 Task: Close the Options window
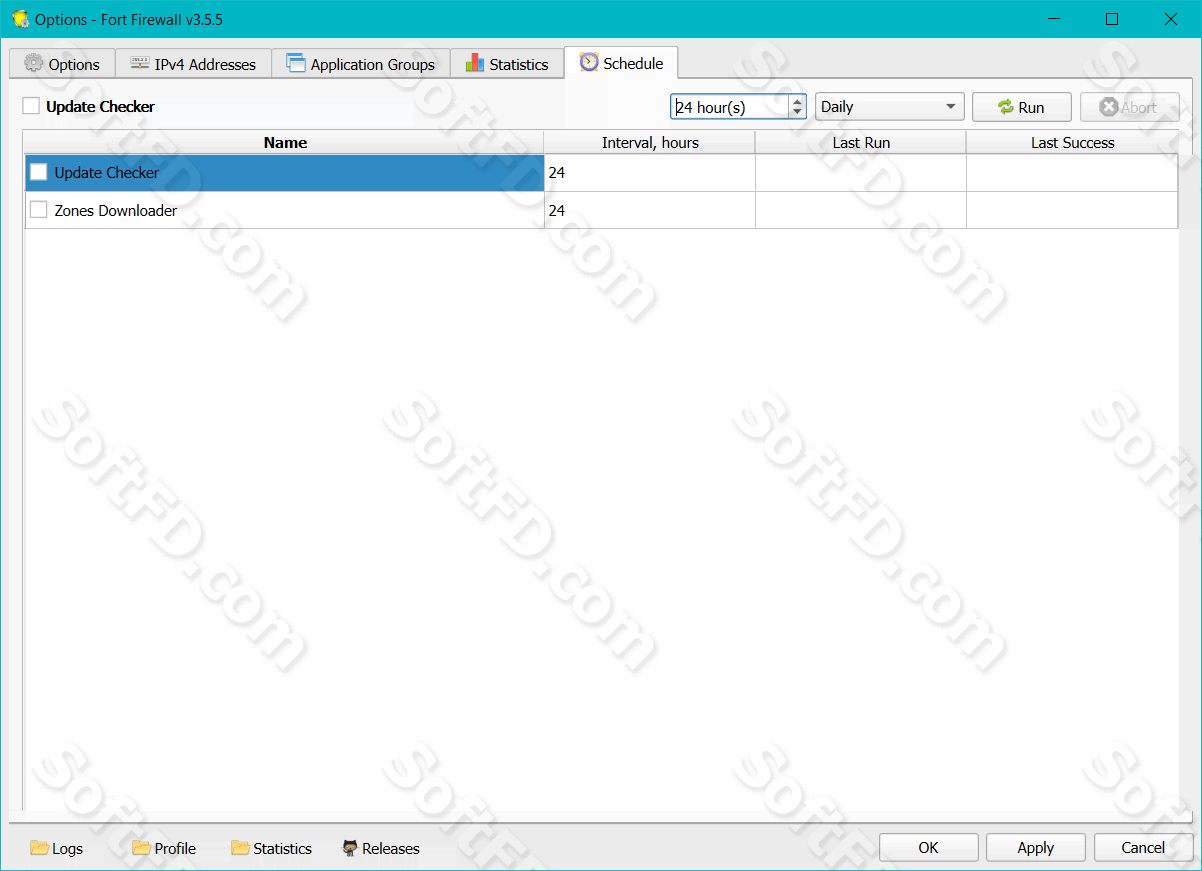1171,19
